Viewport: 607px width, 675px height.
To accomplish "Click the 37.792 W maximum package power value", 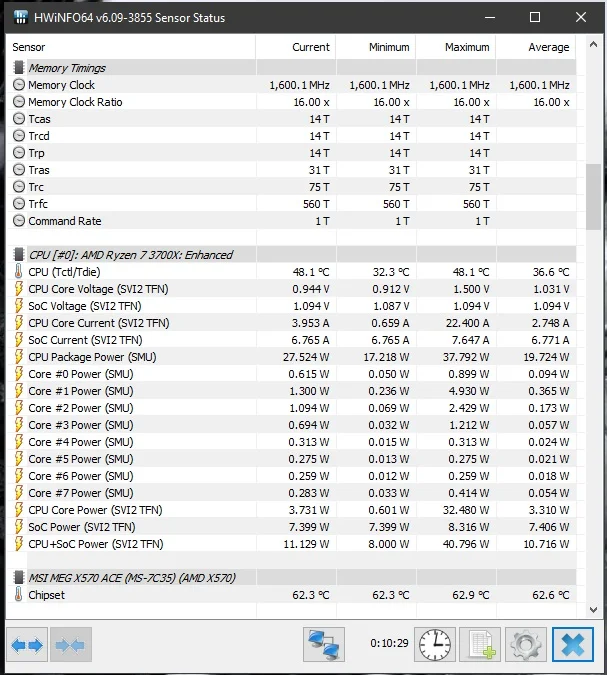I will pyautogui.click(x=466, y=357).
